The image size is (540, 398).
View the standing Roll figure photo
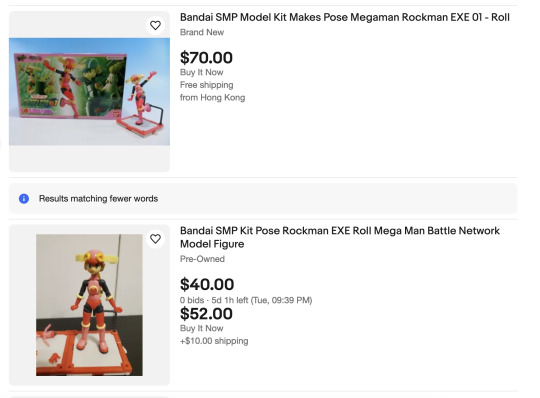tap(89, 305)
